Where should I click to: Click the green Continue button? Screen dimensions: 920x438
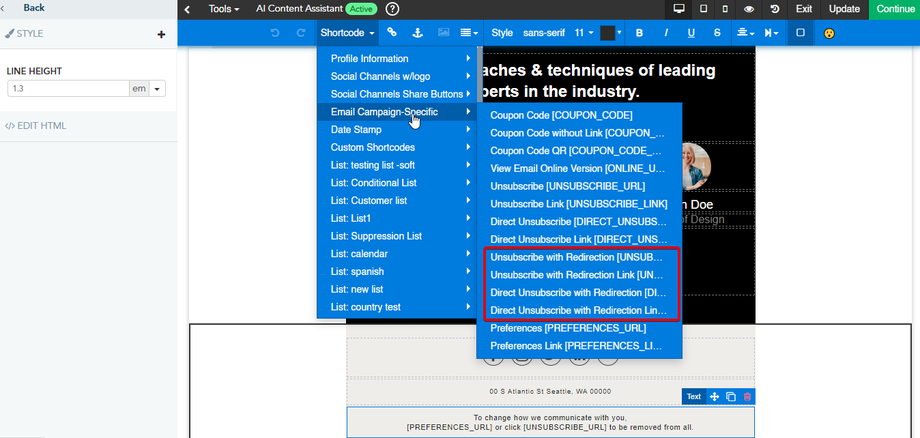[894, 9]
